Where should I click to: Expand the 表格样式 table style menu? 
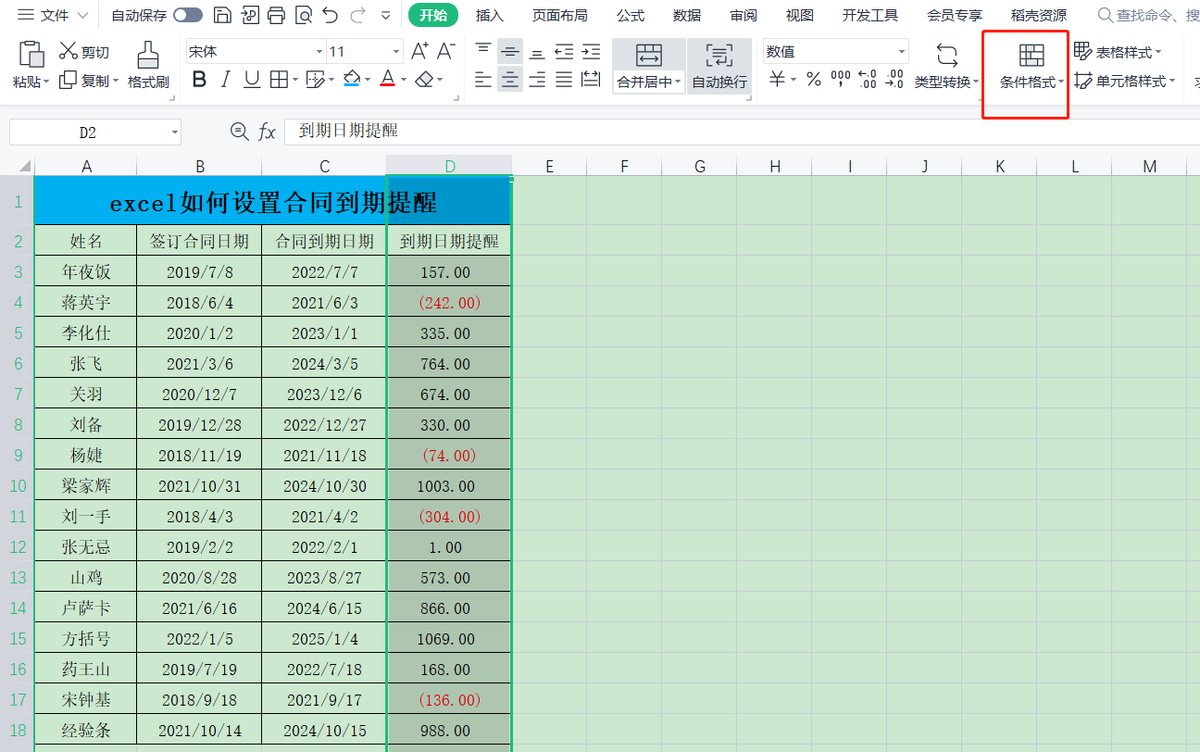coord(1118,52)
